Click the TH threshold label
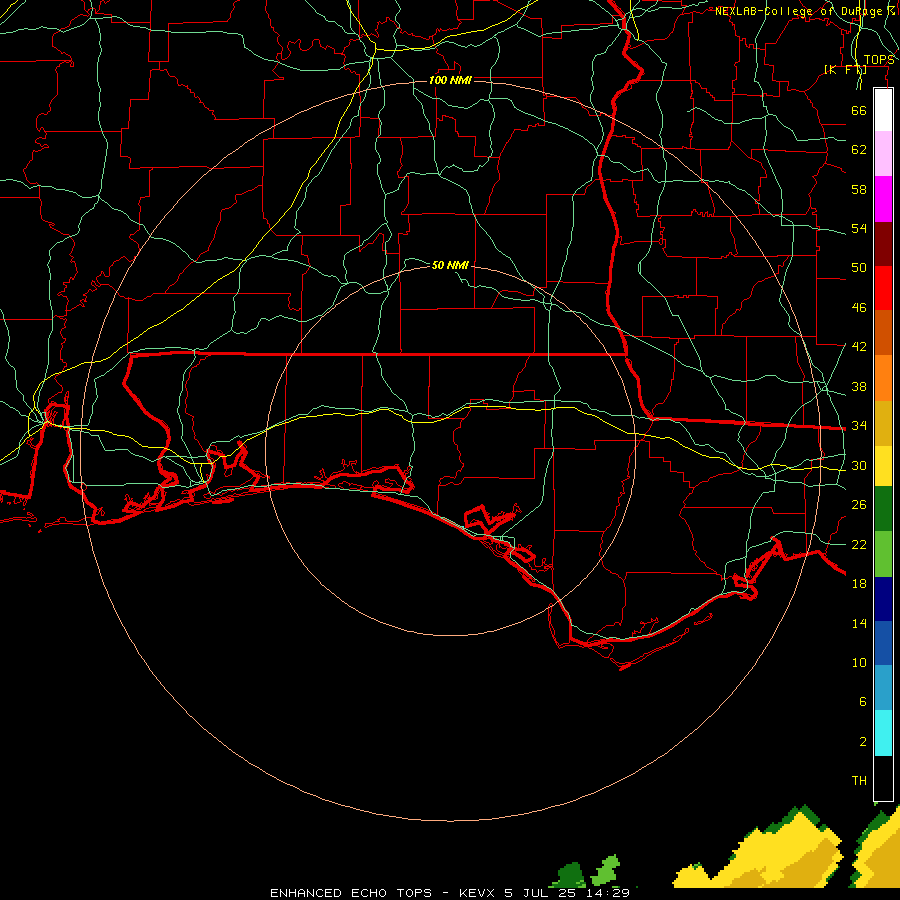 (859, 780)
